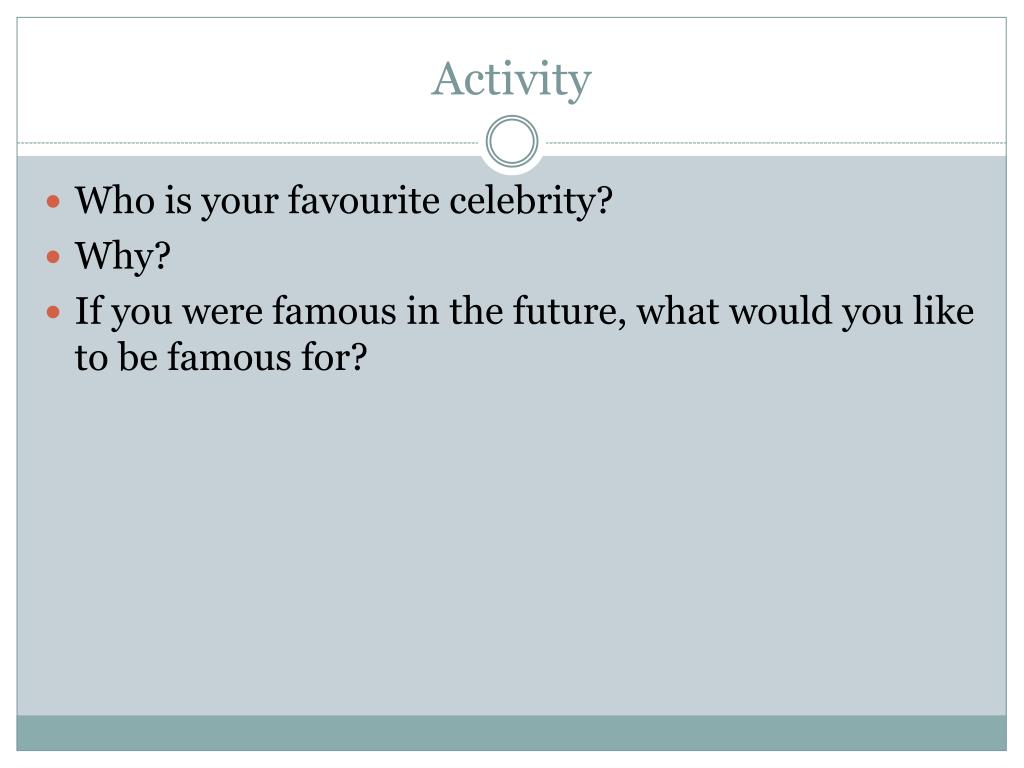Click the words 'would you like' at line end
This screenshot has height=768, width=1024.
click(x=851, y=311)
